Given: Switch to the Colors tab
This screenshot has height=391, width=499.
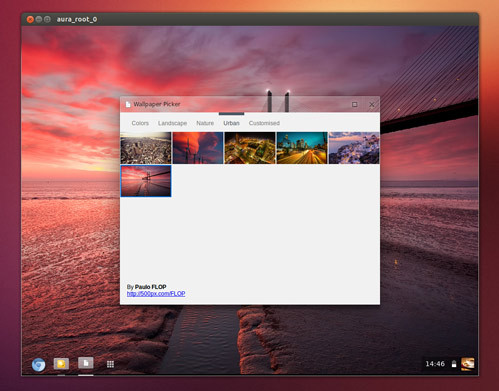Looking at the screenshot, I should coord(140,123).
